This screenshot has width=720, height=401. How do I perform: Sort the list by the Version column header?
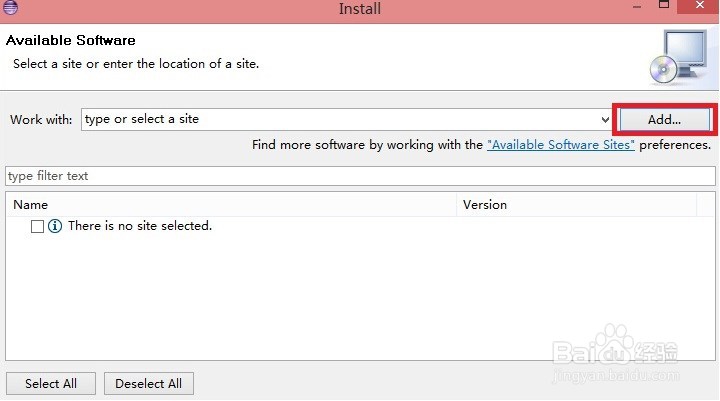pyautogui.click(x=576, y=205)
